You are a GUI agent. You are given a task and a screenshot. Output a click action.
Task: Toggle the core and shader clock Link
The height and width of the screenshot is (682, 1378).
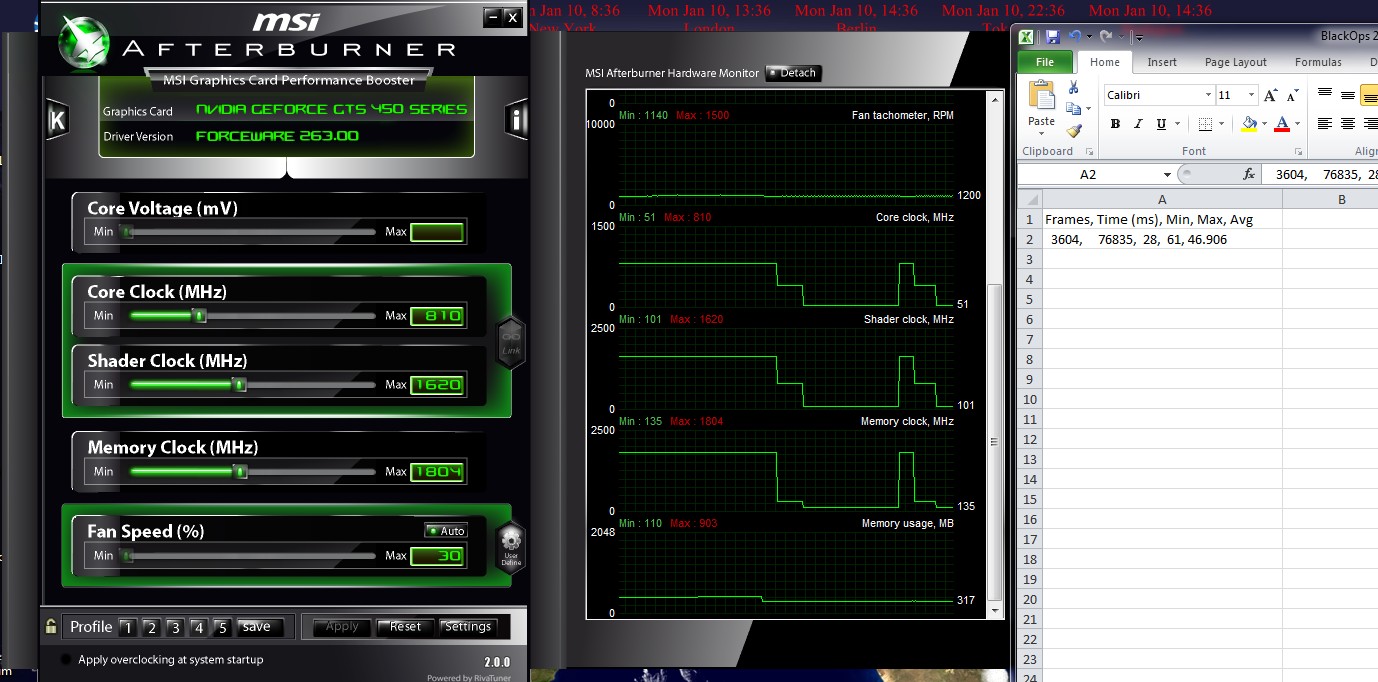pos(510,343)
